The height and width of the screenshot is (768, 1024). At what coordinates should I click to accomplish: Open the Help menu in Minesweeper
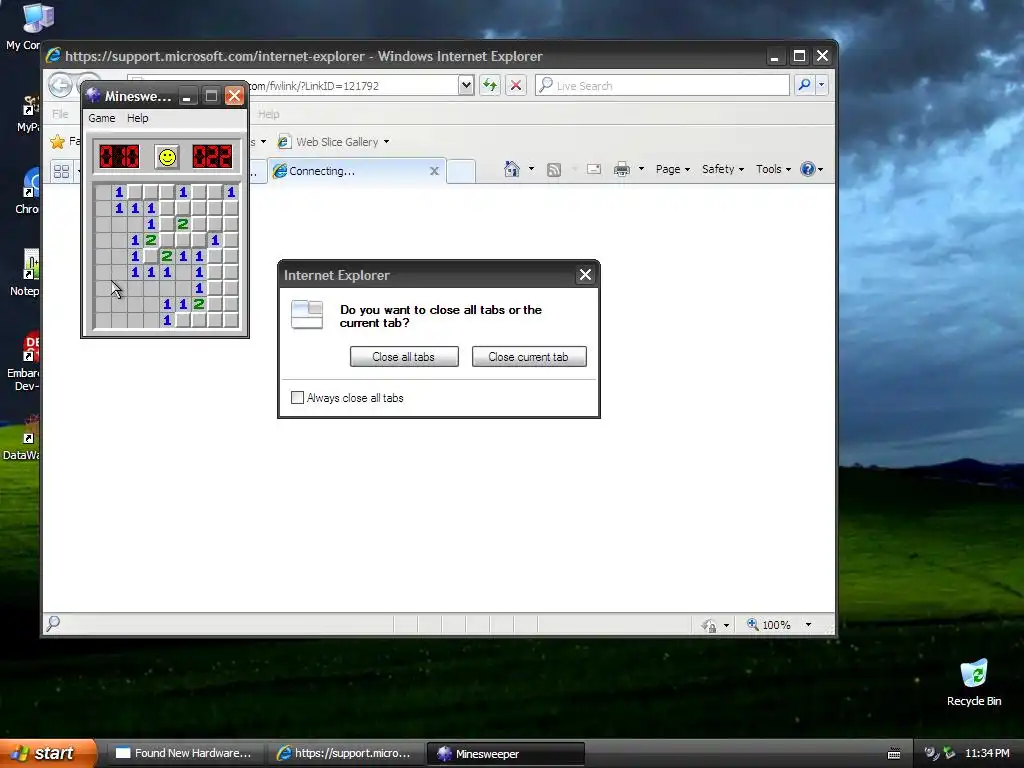coord(138,118)
